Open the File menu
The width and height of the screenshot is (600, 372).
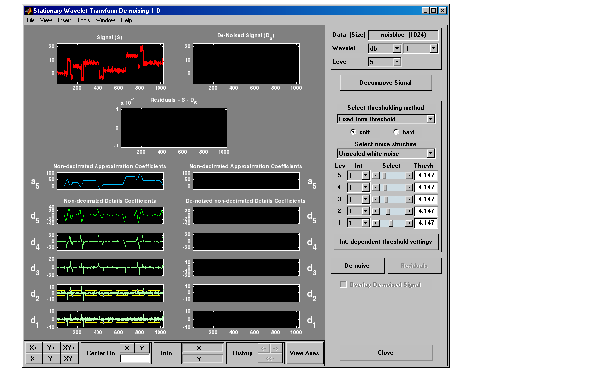[x=30, y=20]
